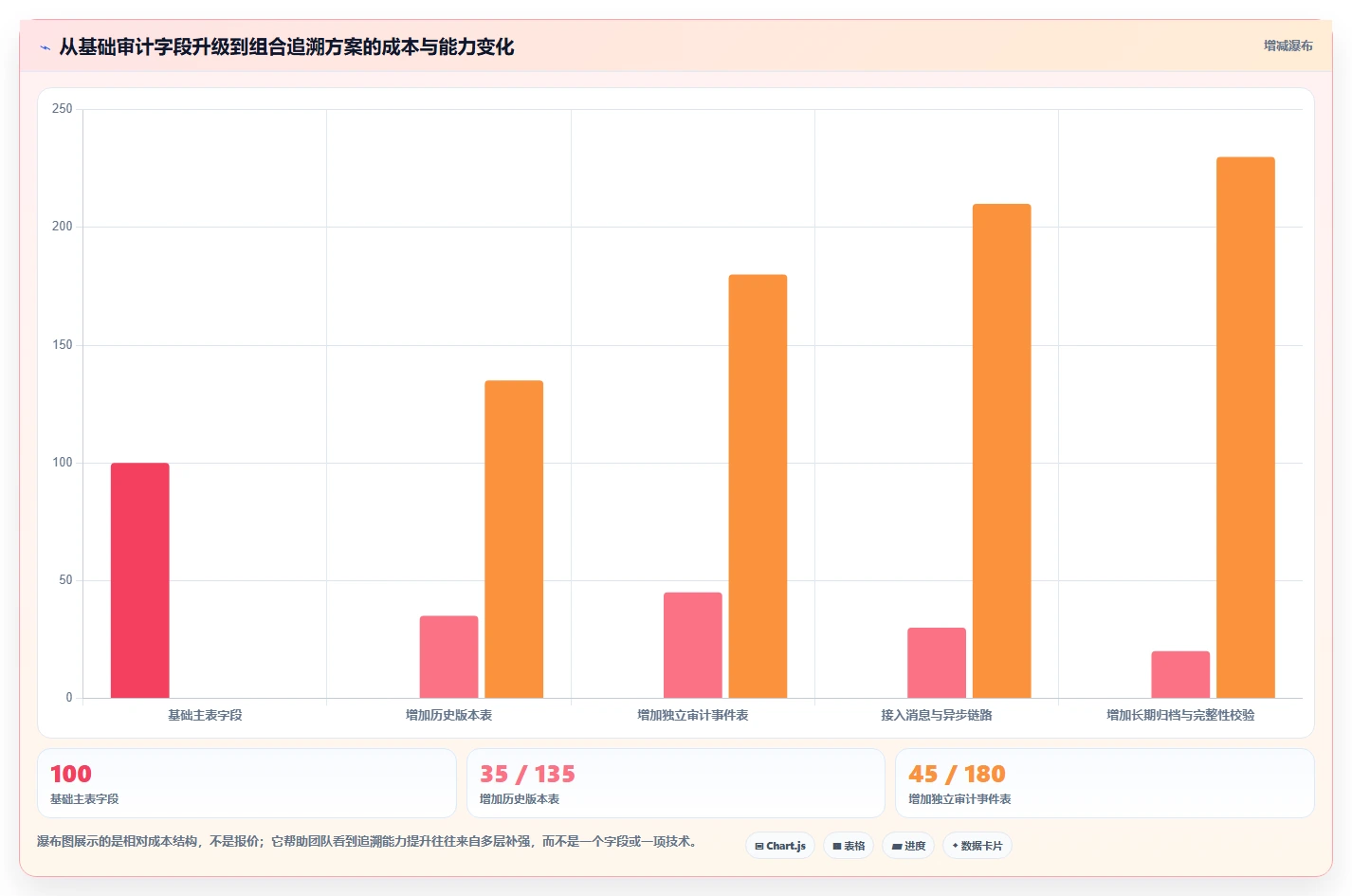Click the y-axis tick label 150
Screen dimensions: 1352x896
(63, 345)
